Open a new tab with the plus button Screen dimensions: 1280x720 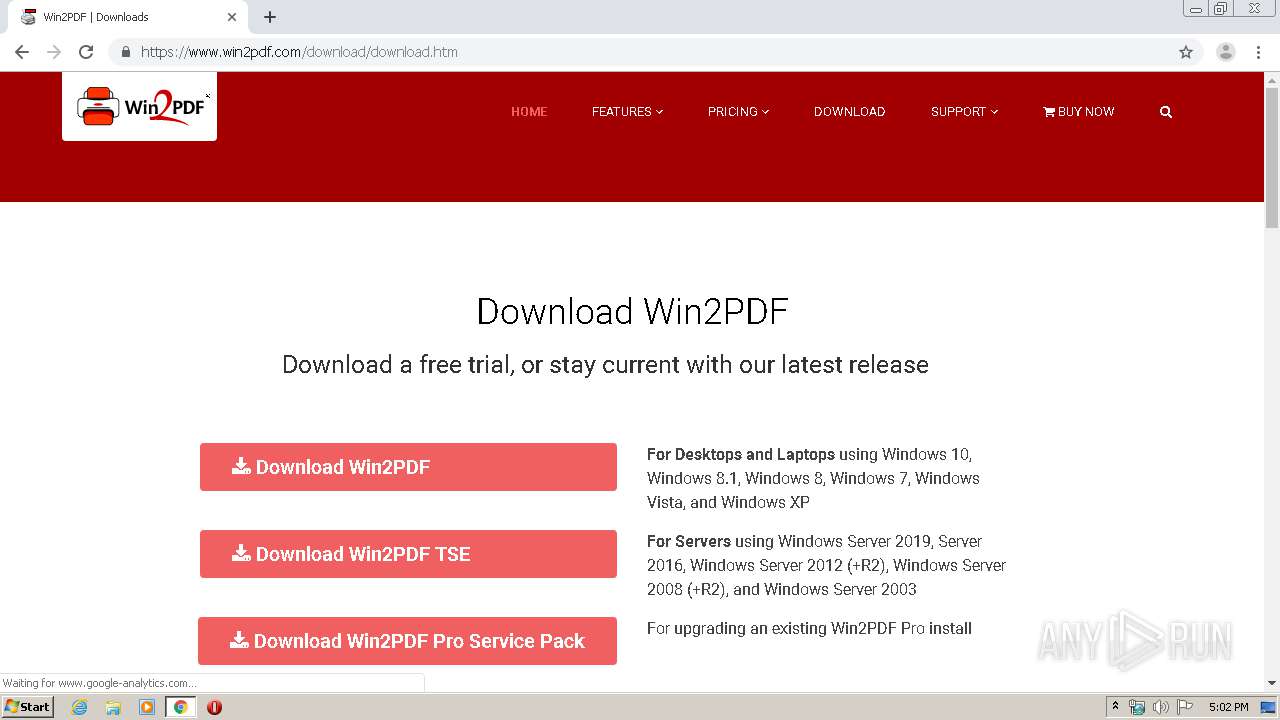click(x=270, y=17)
